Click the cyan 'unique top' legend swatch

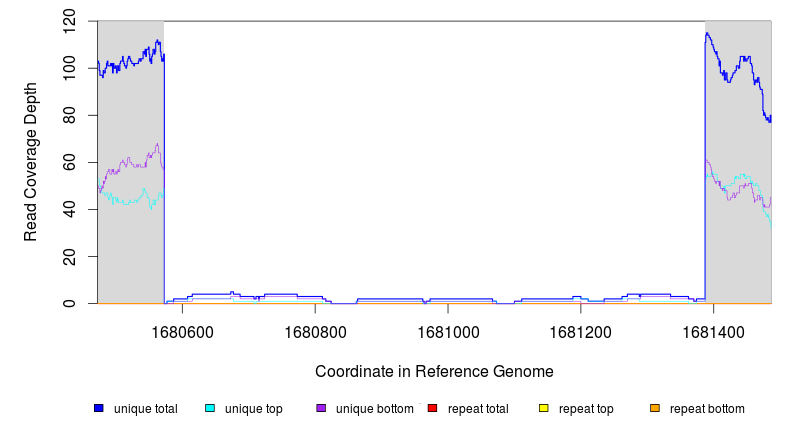[210, 409]
